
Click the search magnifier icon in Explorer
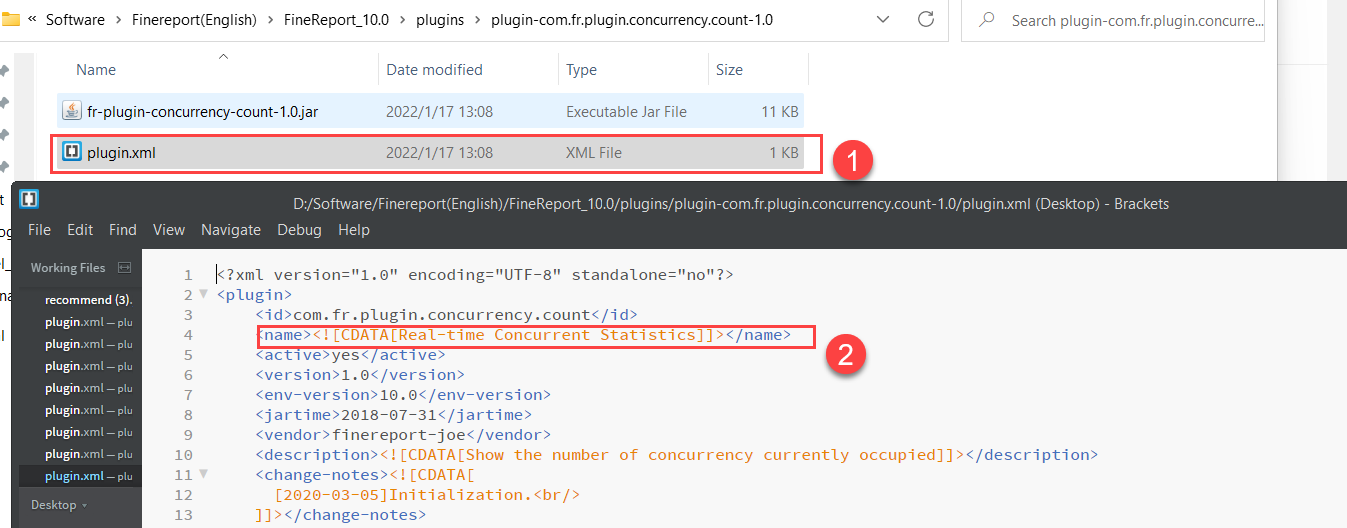[987, 20]
